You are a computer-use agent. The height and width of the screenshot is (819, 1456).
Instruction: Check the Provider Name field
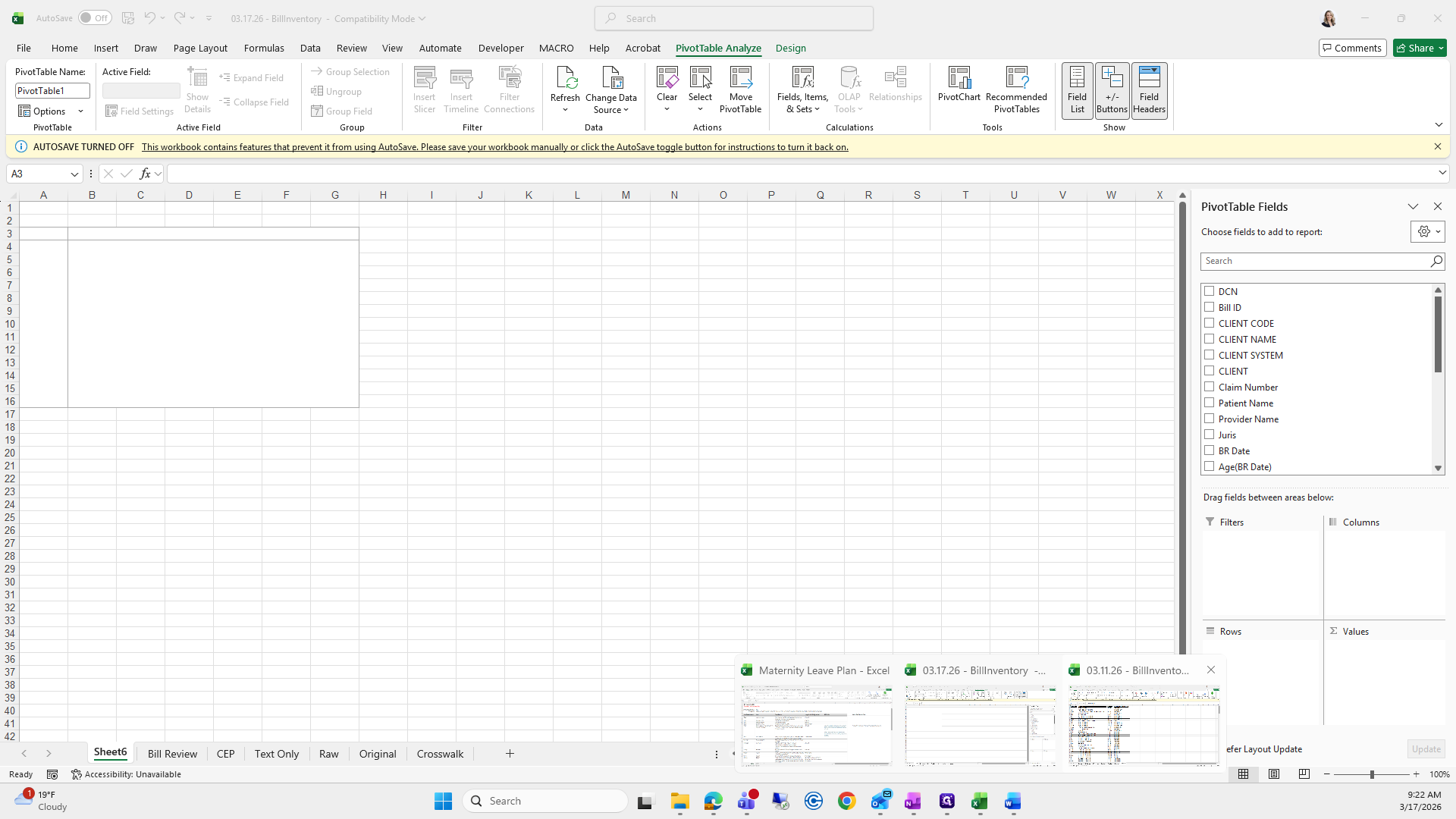pyautogui.click(x=1210, y=419)
